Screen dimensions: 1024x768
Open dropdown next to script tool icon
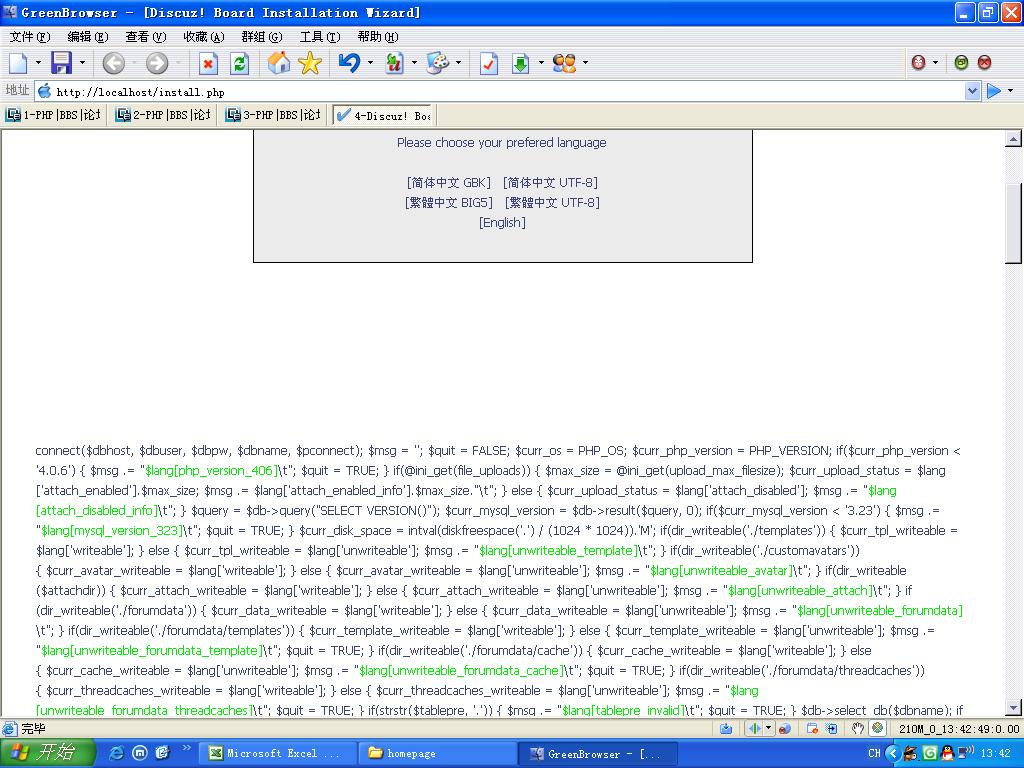pos(414,63)
